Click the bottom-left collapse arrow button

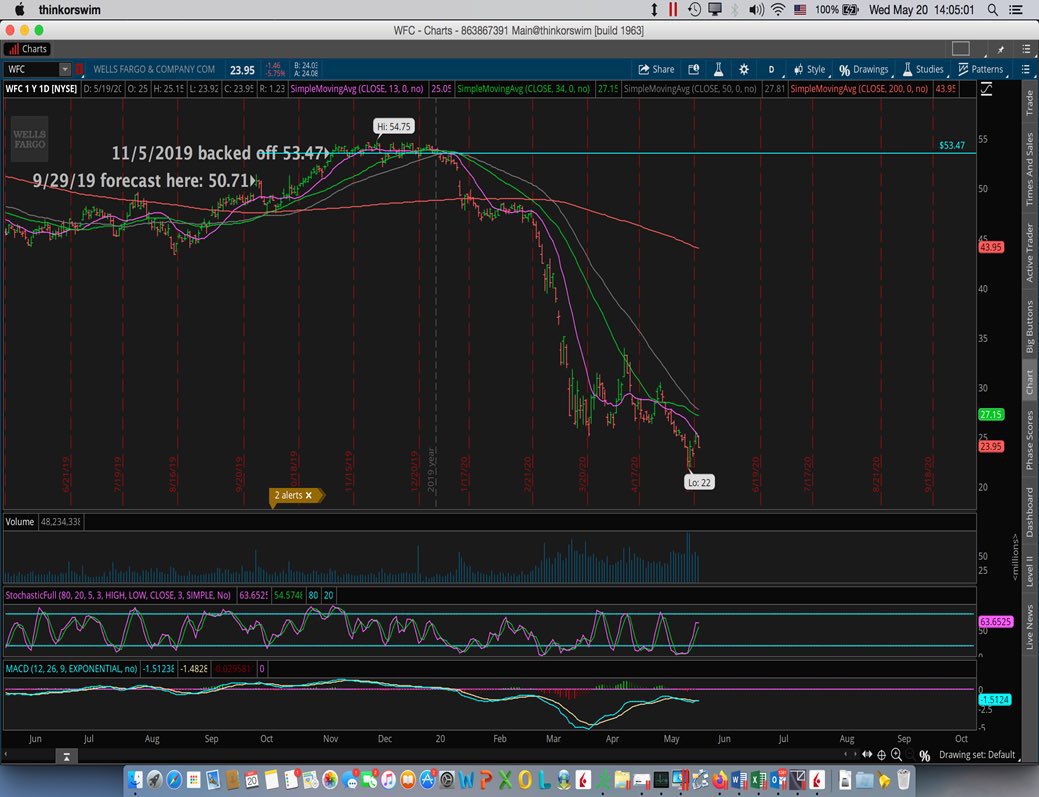(x=66, y=756)
